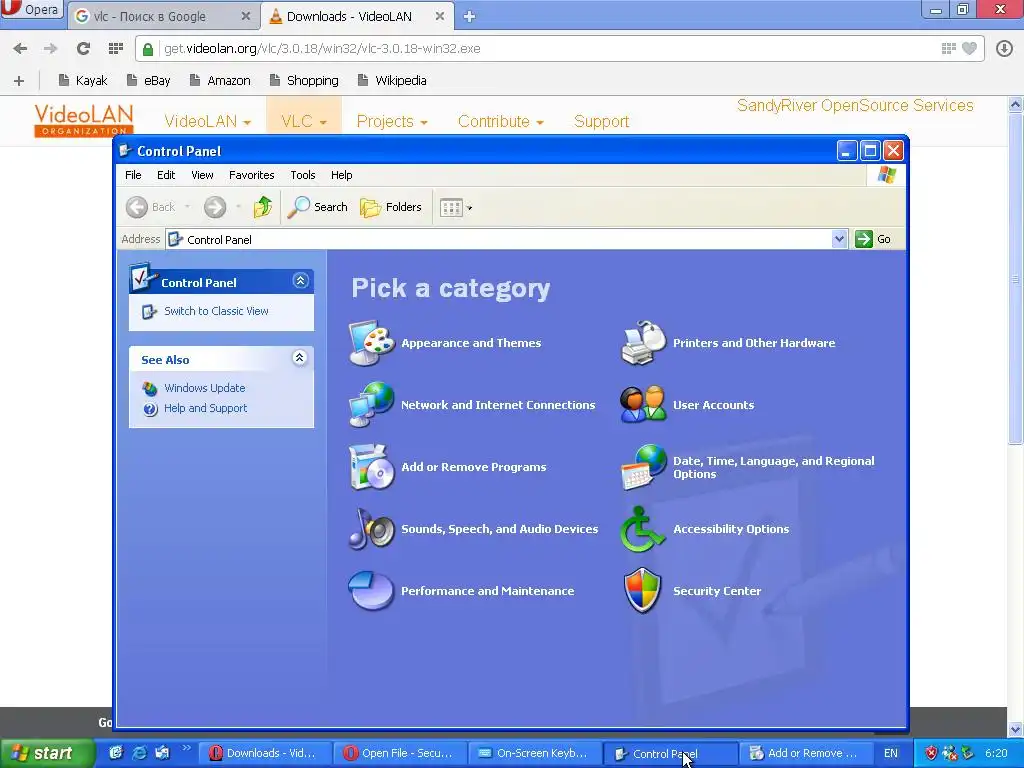1024x768 pixels.
Task: Switch to On-Screen Keyboard taskbar item
Action: point(535,753)
